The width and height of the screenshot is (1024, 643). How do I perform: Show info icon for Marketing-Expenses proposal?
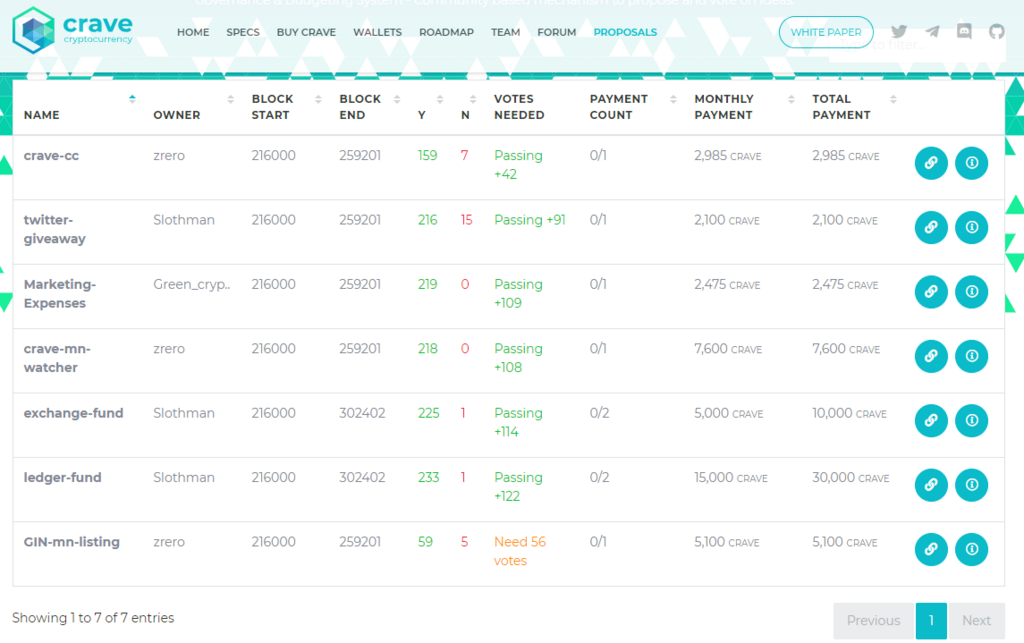tap(971, 291)
